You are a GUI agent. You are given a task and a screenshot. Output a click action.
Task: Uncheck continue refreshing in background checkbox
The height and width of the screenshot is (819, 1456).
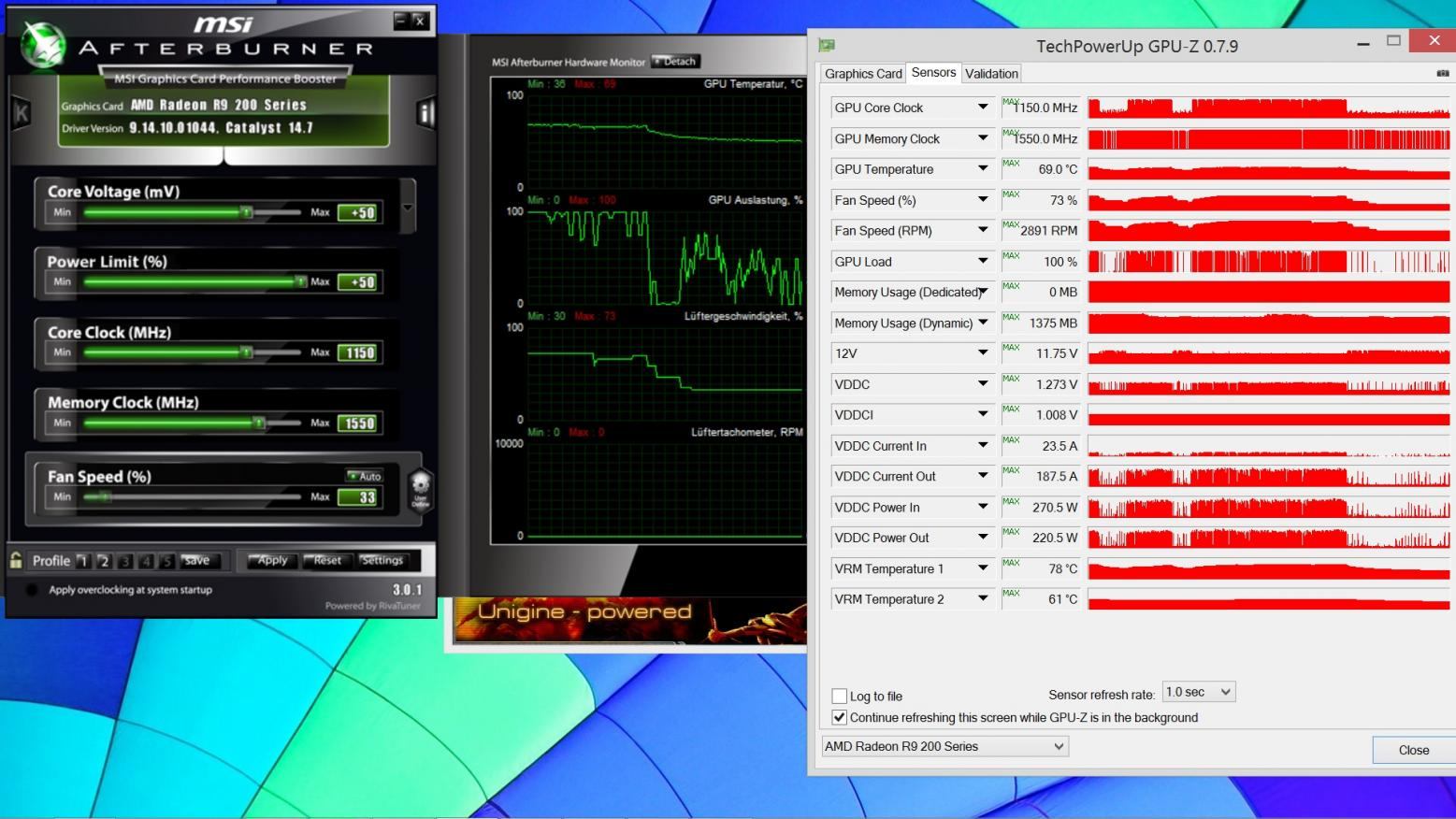[x=840, y=717]
